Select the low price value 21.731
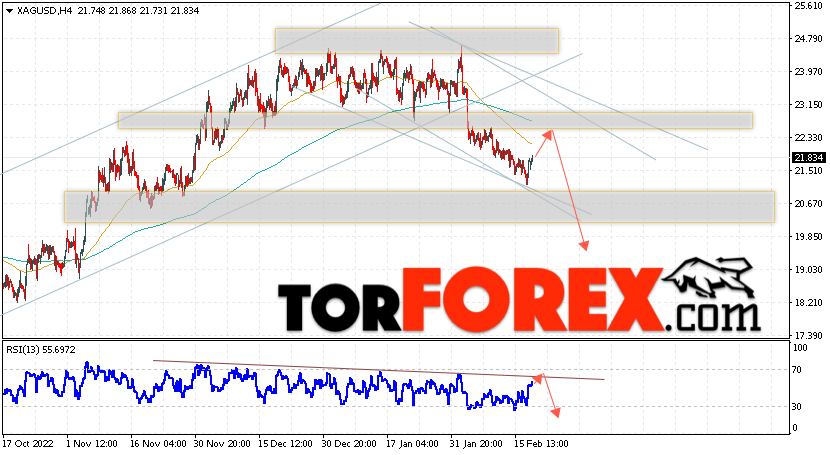Image resolution: width=830 pixels, height=455 pixels. (155, 11)
